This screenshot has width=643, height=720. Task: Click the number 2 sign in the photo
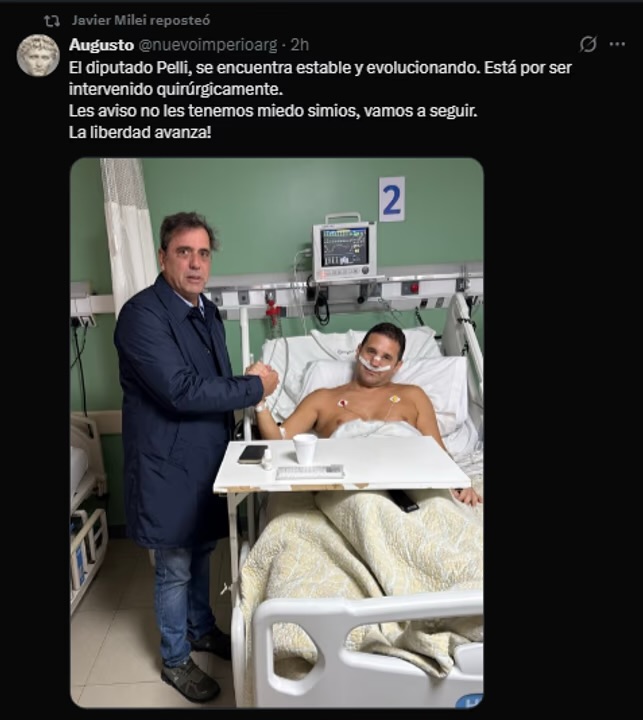[392, 199]
